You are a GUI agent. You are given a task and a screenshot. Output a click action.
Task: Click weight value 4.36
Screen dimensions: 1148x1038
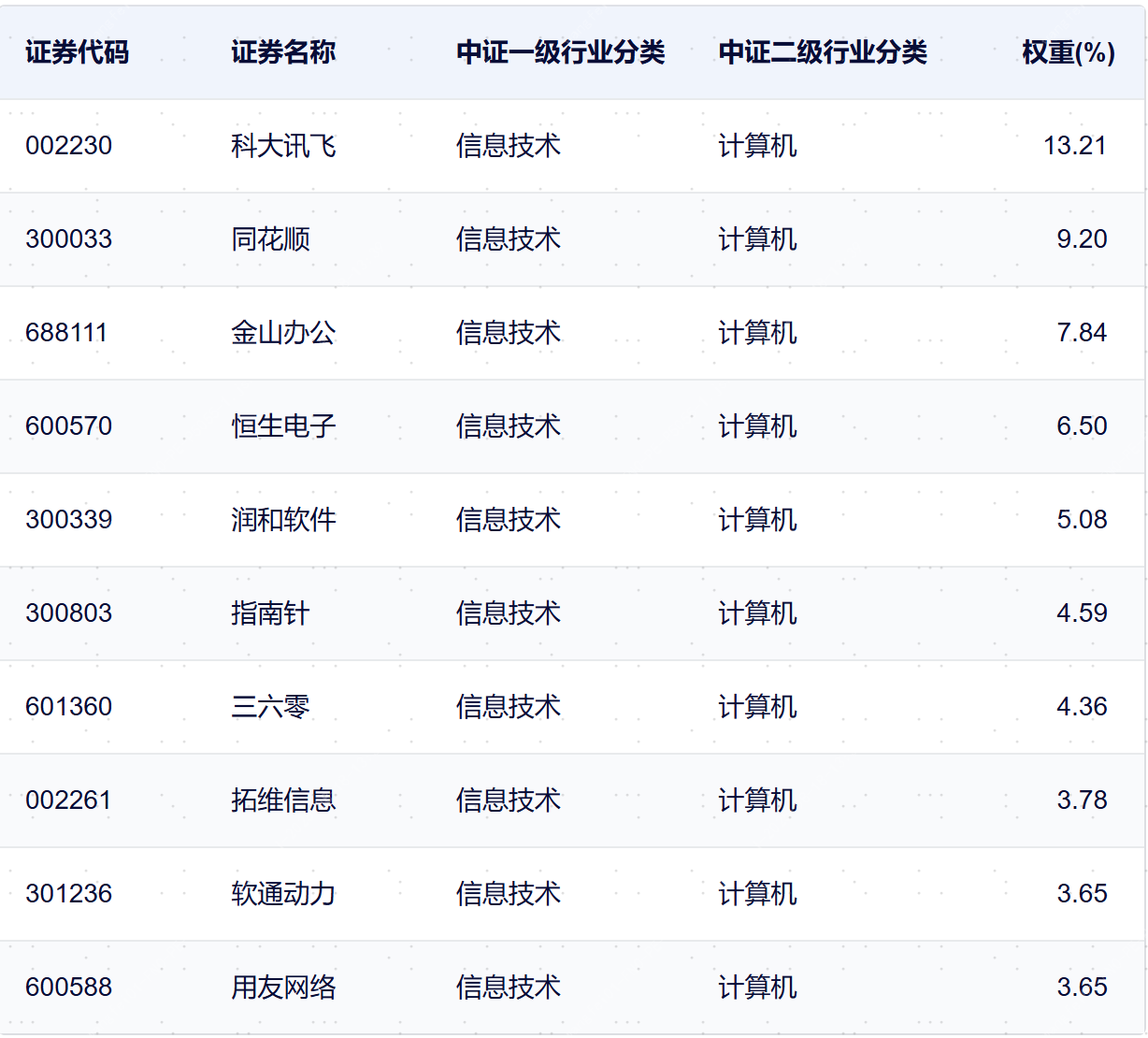(1082, 707)
